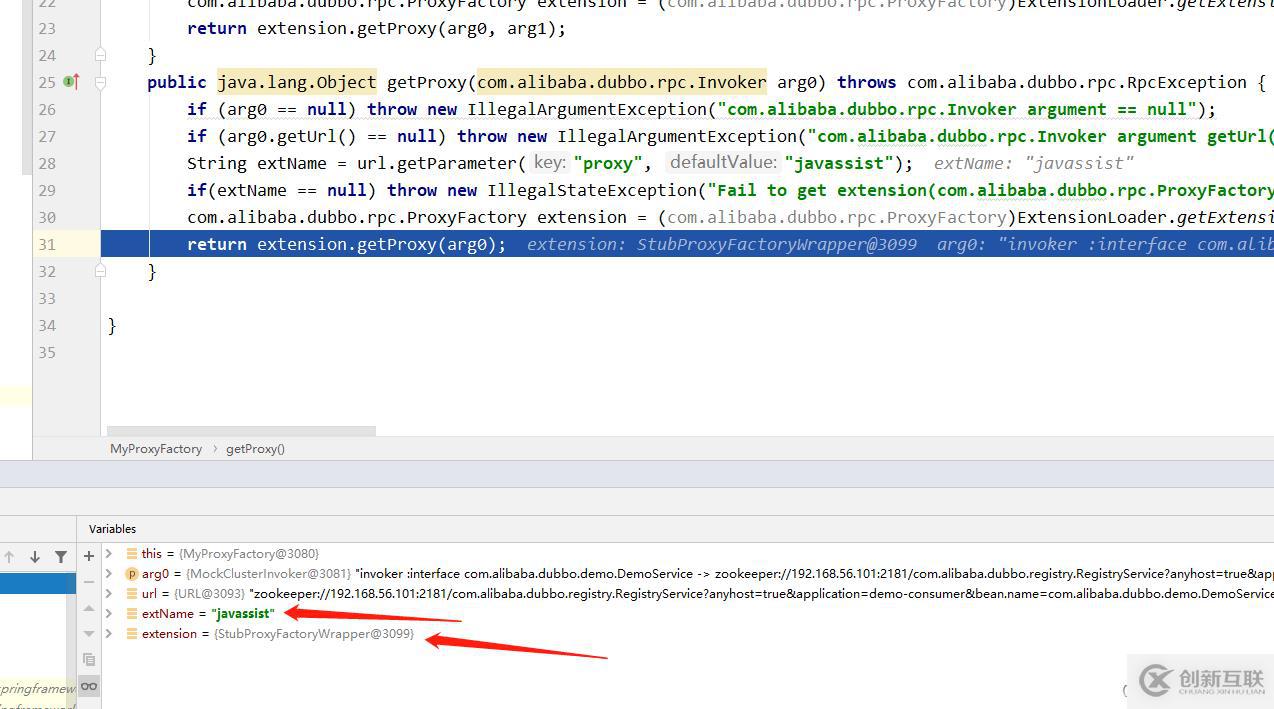Expand the url variable node
The width and height of the screenshot is (1274, 709).
point(109,594)
